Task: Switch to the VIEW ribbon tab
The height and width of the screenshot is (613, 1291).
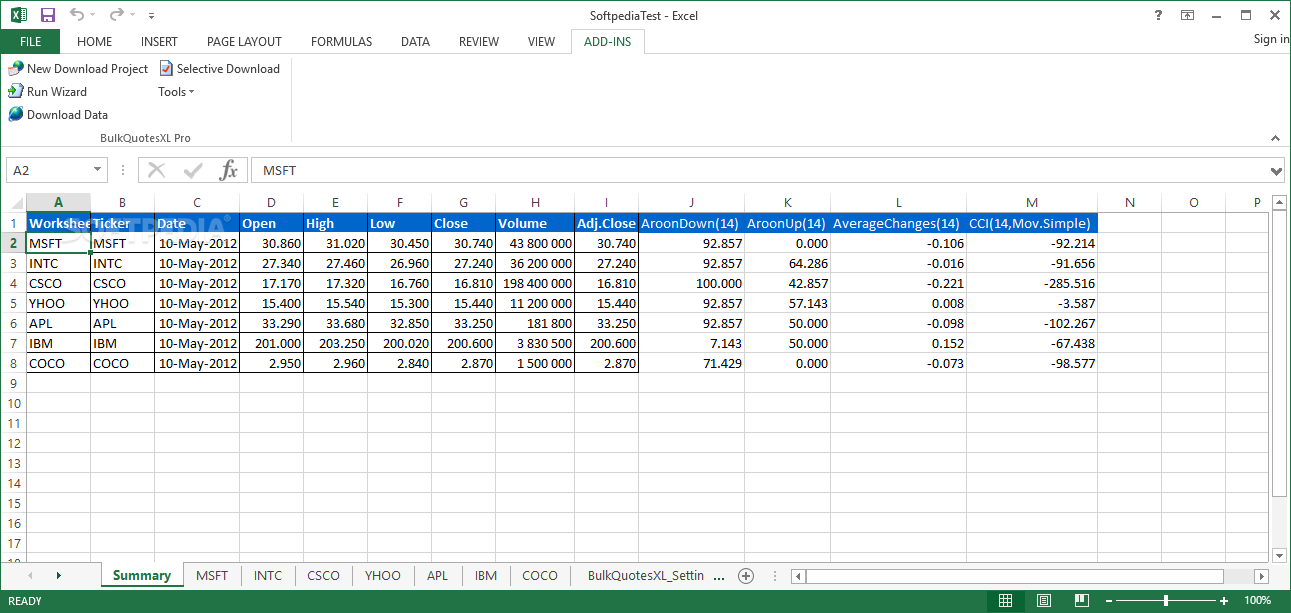Action: (541, 41)
